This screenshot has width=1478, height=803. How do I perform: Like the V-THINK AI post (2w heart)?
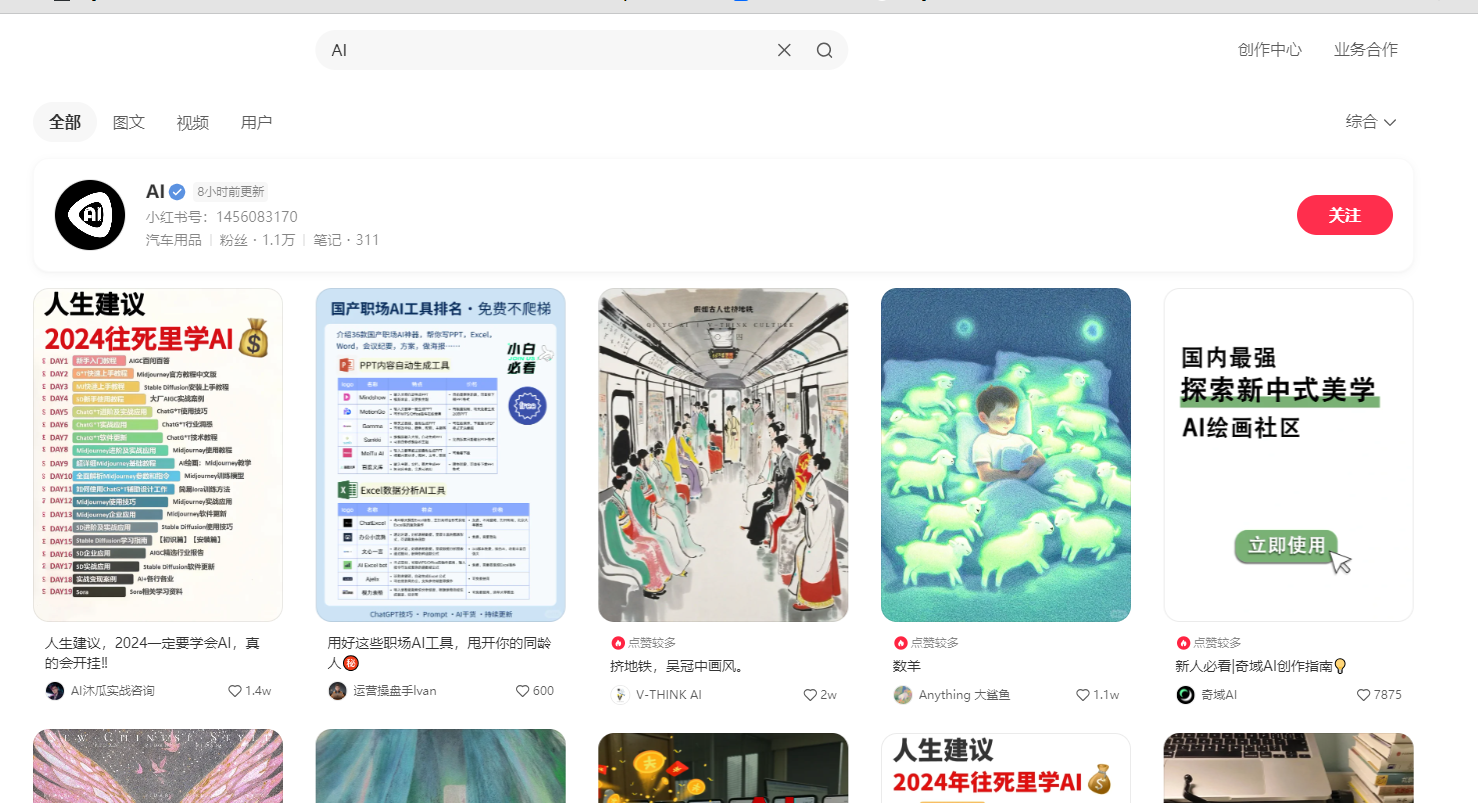[810, 694]
